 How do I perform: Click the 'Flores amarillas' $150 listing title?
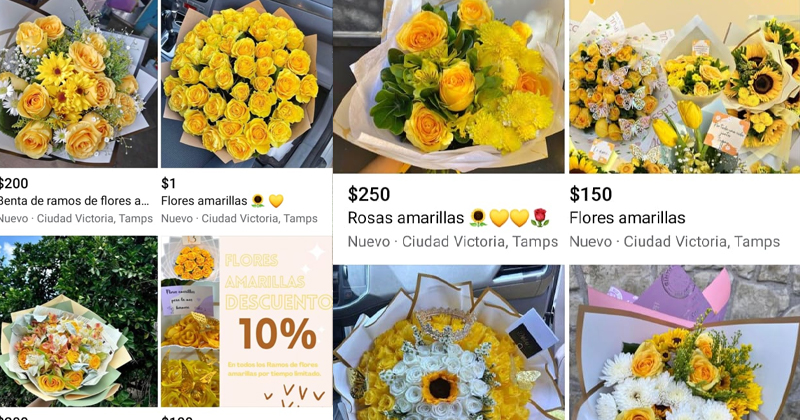pyautogui.click(x=627, y=218)
